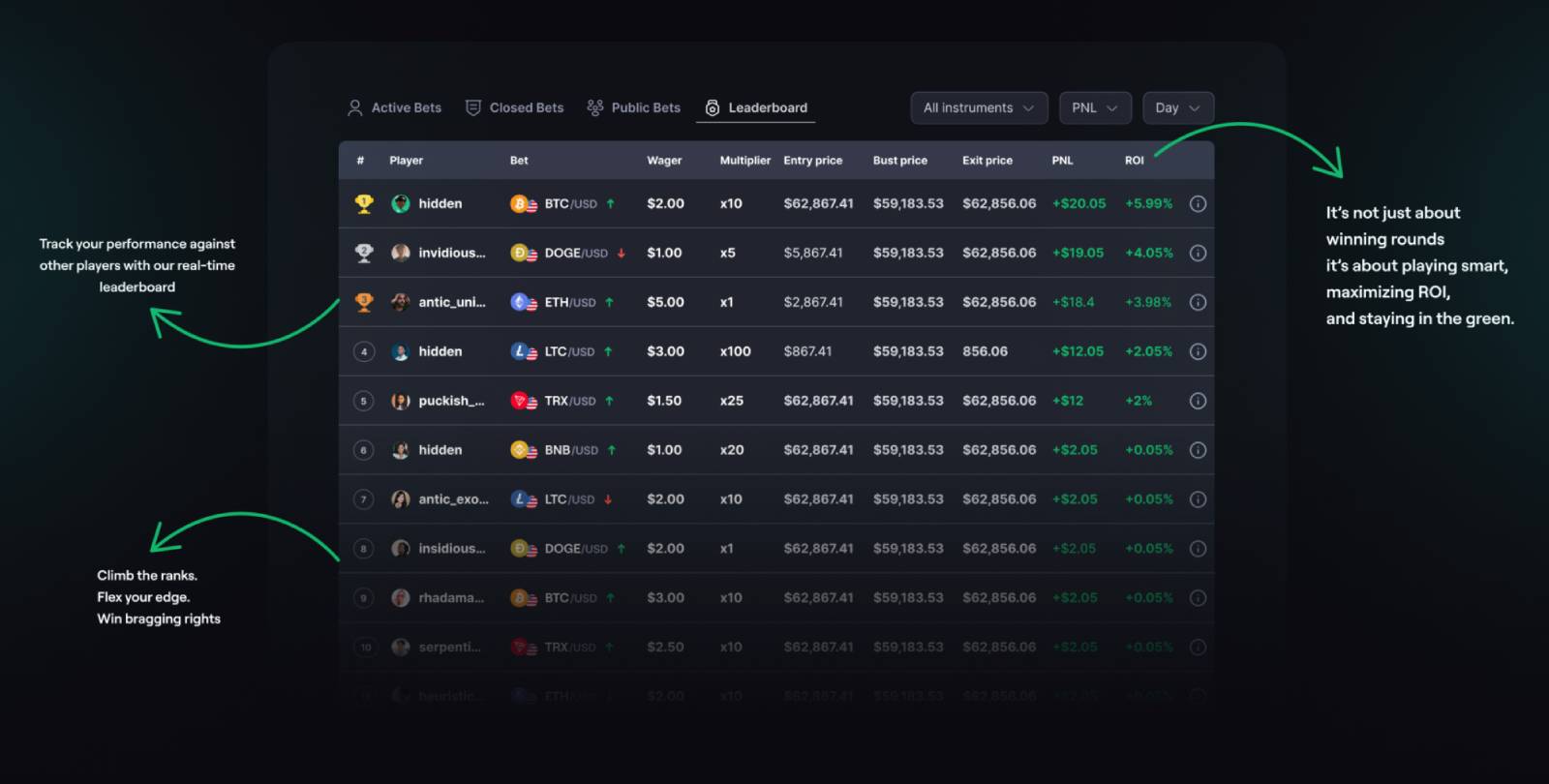Click the silver trophy rank icon

(x=364, y=253)
